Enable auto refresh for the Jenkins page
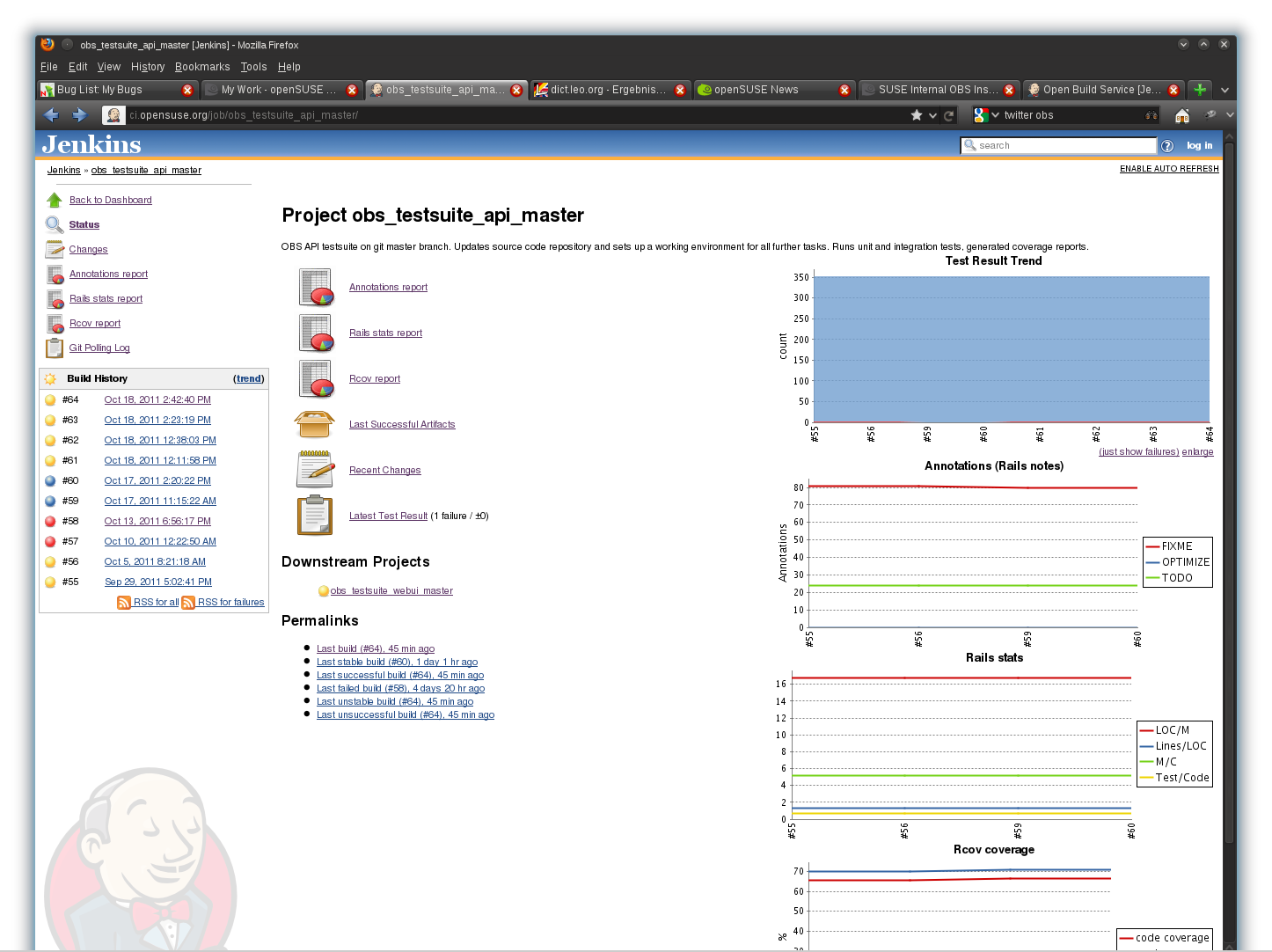This screenshot has width=1272, height=952. tap(1169, 168)
